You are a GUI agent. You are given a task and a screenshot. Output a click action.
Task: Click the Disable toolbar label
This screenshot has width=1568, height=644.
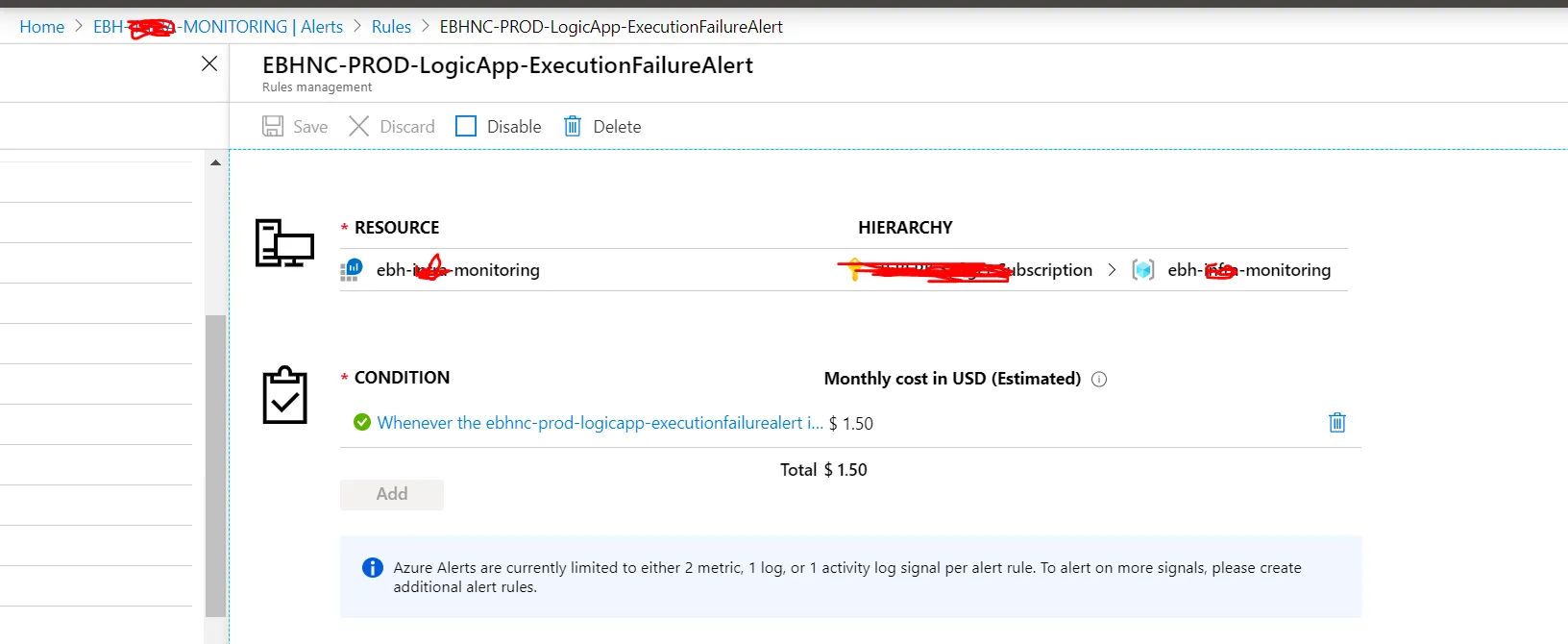pyautogui.click(x=514, y=127)
